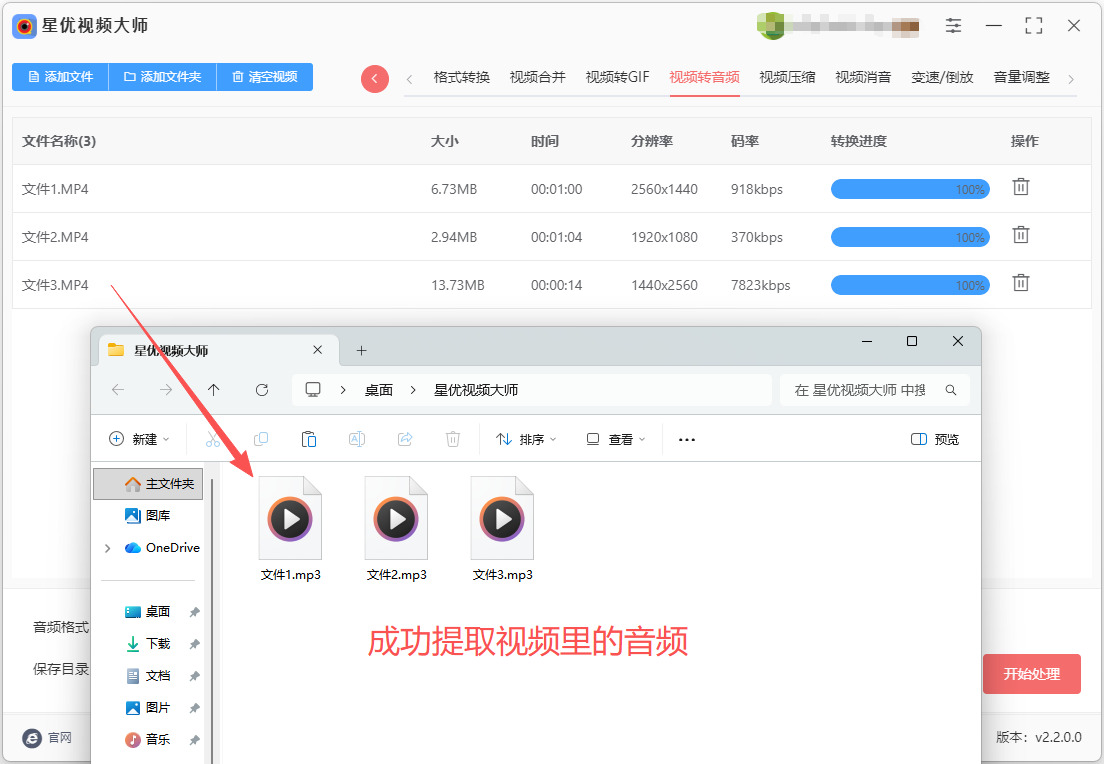Switch to the 视频消音 tab
1104x764 pixels.
click(863, 77)
